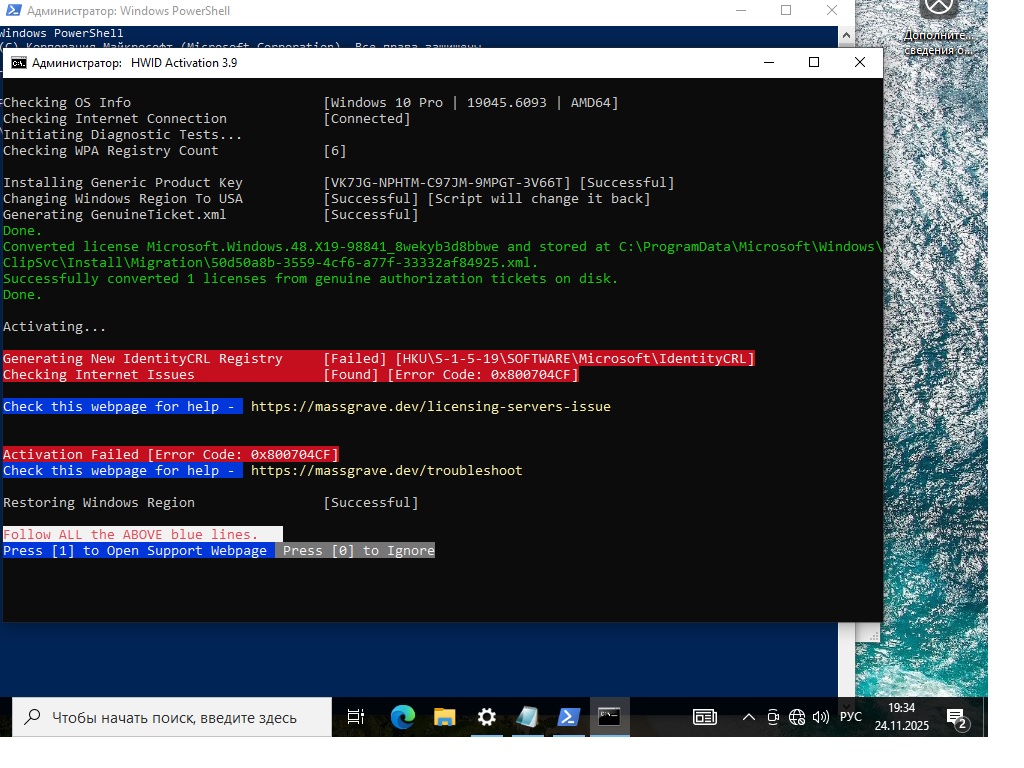Click the massgrave.dev/licensing-servers-issue URL

click(x=430, y=406)
